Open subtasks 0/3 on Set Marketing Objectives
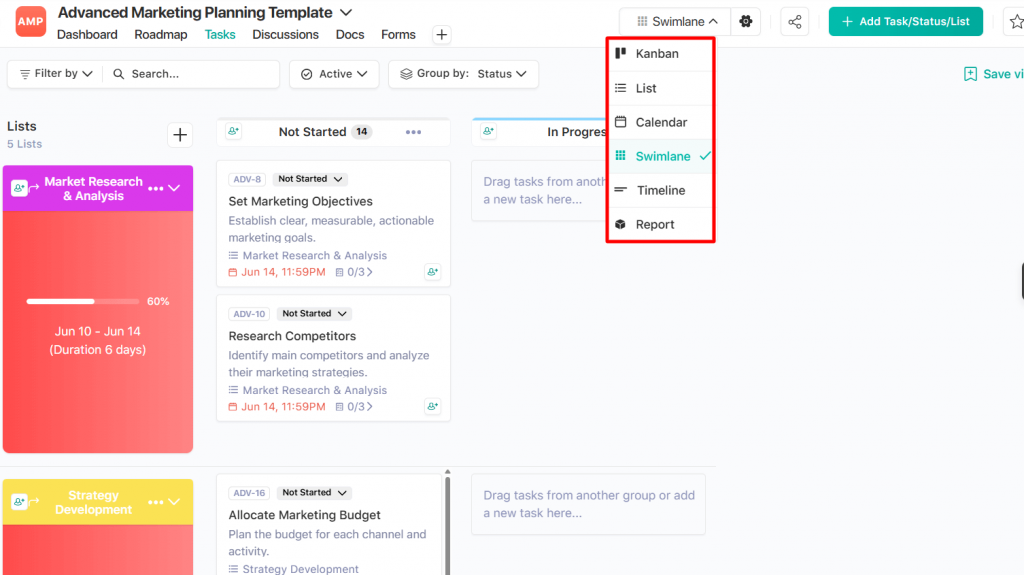Viewport: 1024px width, 575px height. 354,272
